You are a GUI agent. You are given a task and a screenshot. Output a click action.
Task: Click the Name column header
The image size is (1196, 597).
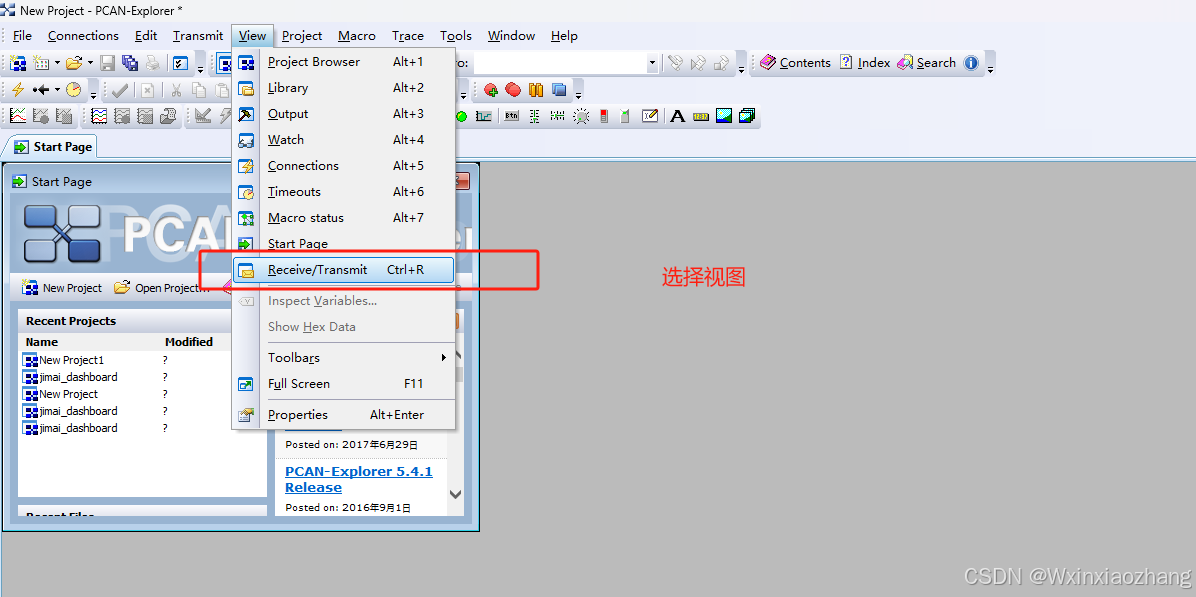pyautogui.click(x=42, y=342)
